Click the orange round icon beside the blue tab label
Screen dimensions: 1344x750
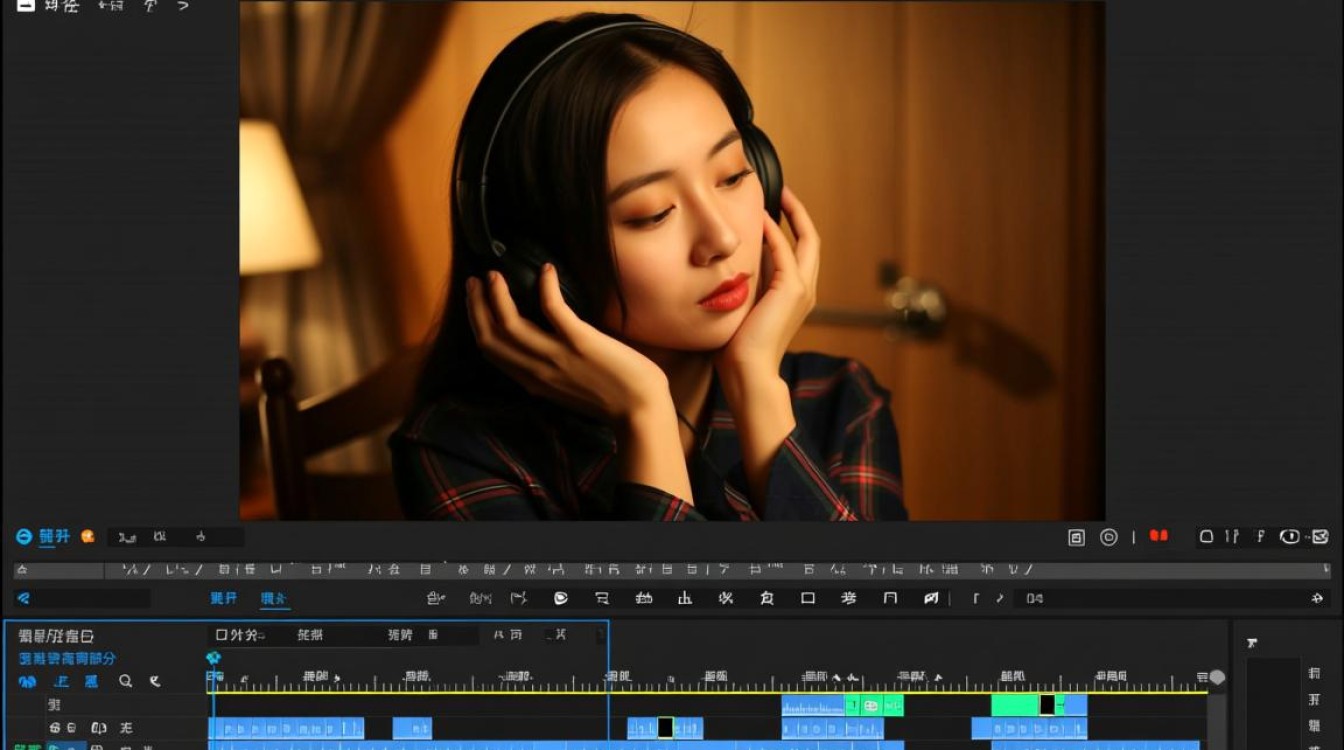pos(88,537)
